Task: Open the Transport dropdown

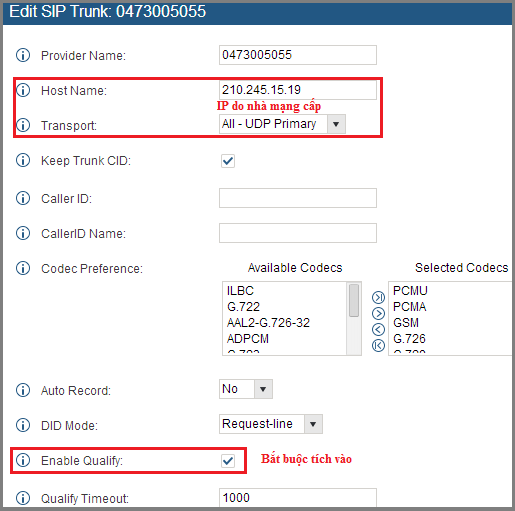Action: pyautogui.click(x=282, y=124)
